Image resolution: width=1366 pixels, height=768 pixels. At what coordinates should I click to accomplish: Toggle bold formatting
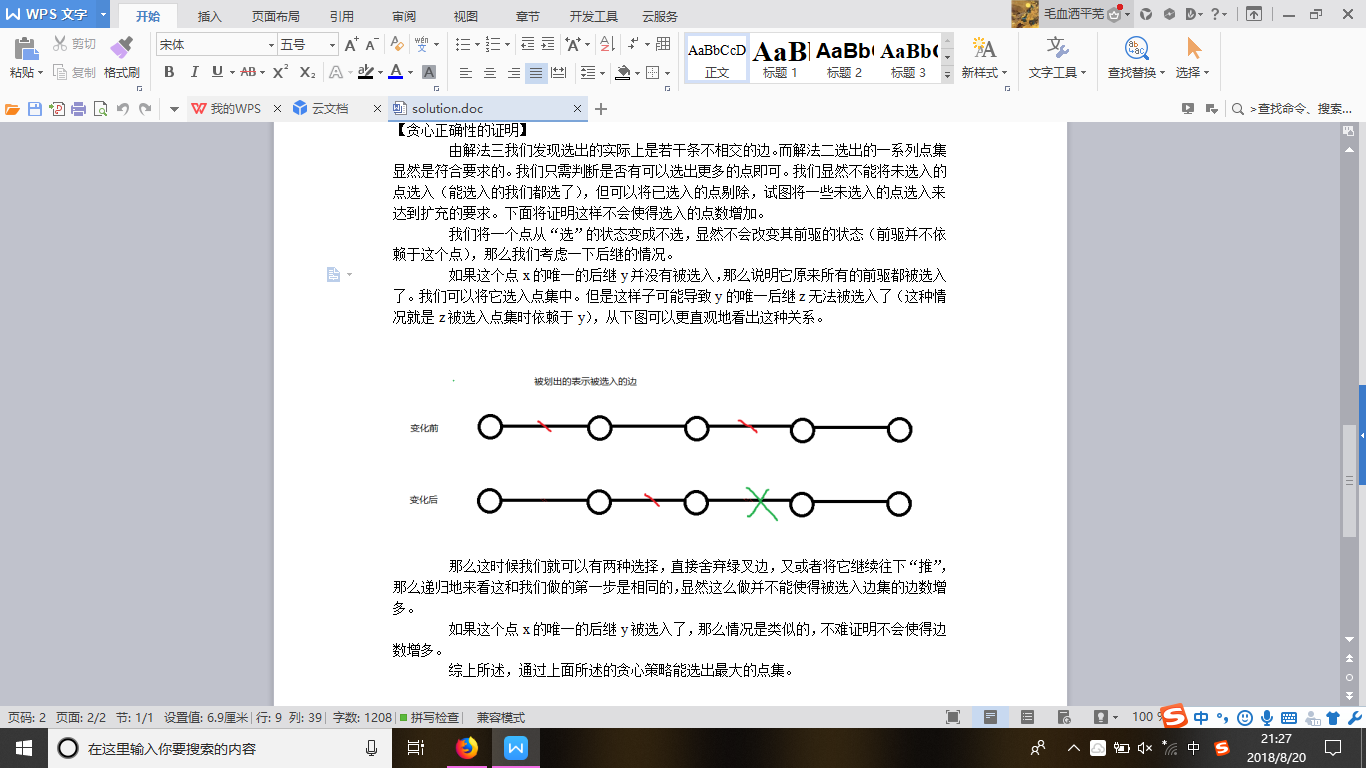[169, 72]
